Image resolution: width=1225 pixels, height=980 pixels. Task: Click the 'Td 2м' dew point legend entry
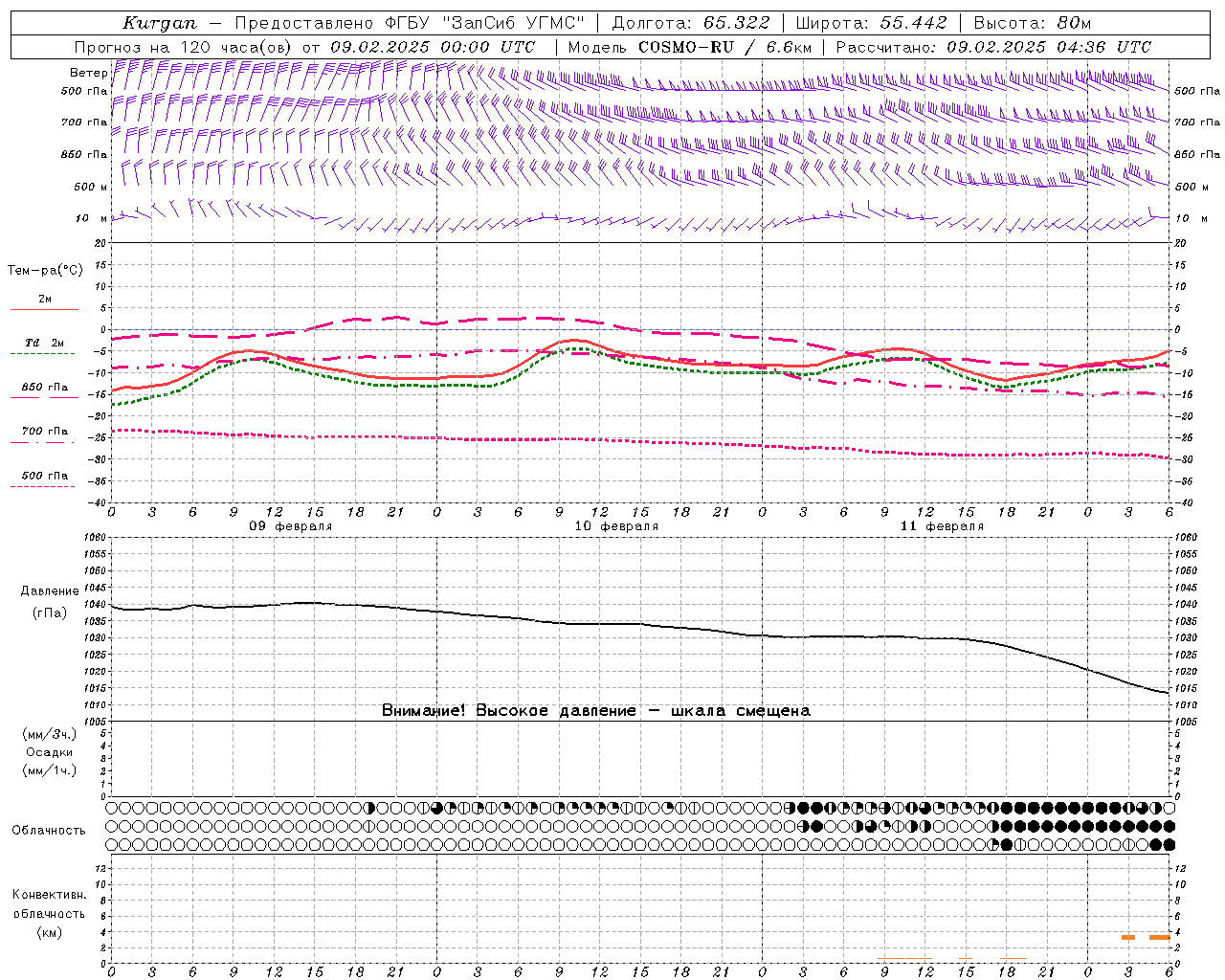click(44, 343)
